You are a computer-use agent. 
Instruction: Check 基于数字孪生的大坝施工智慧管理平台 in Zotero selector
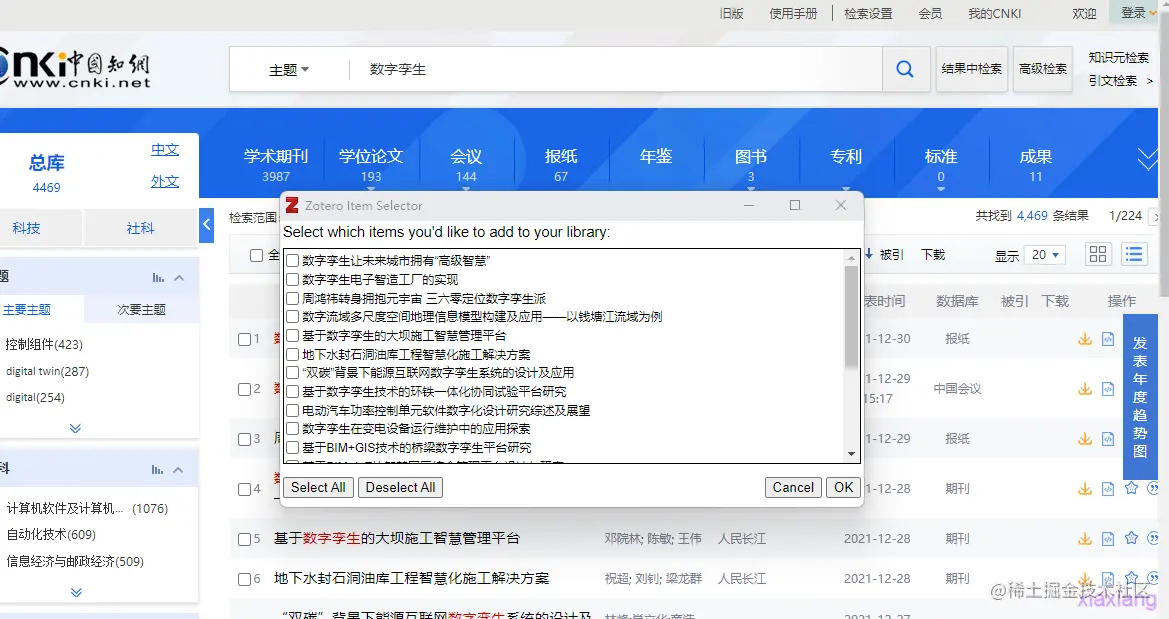click(x=292, y=335)
